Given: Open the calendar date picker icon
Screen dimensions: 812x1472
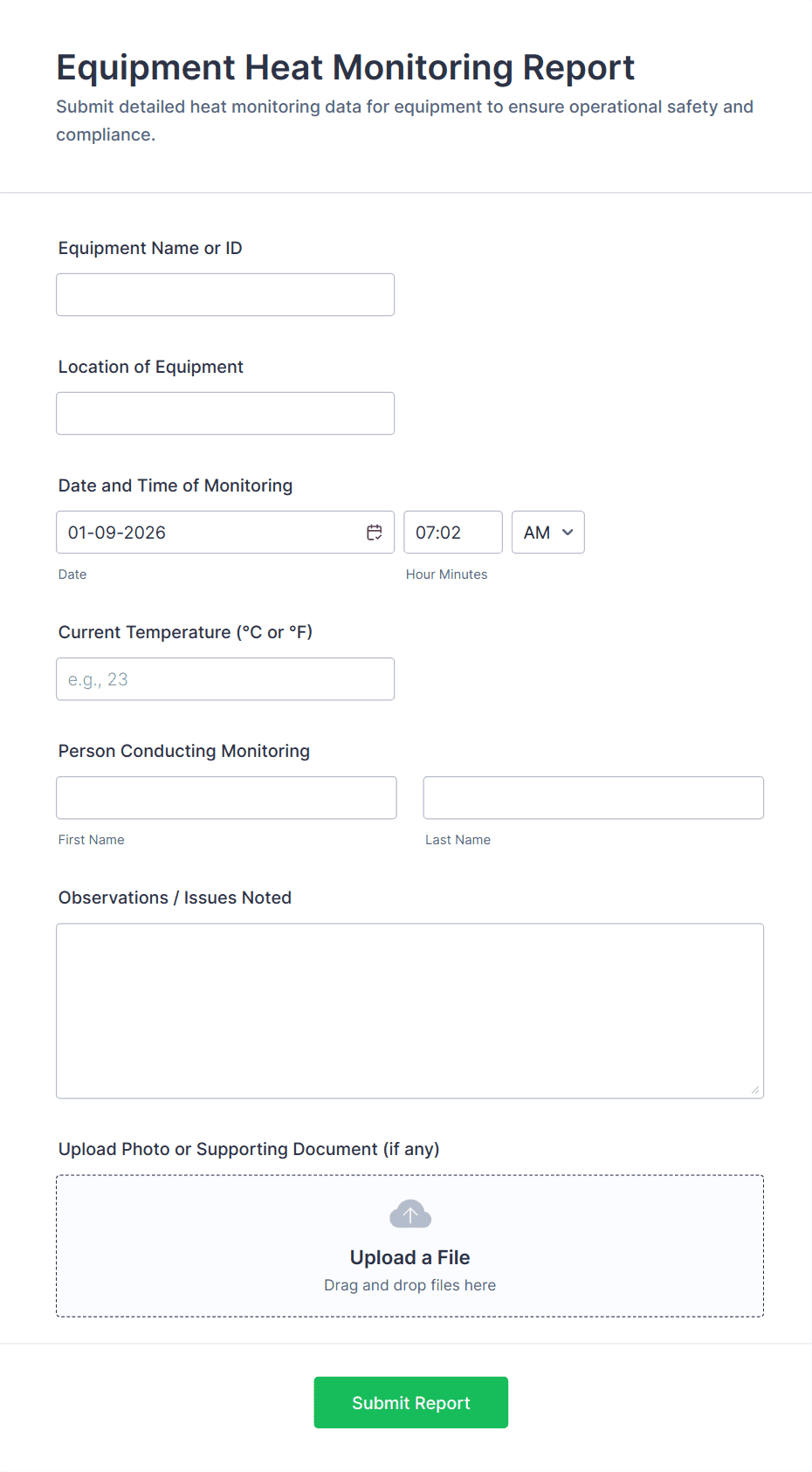Looking at the screenshot, I should (x=375, y=531).
